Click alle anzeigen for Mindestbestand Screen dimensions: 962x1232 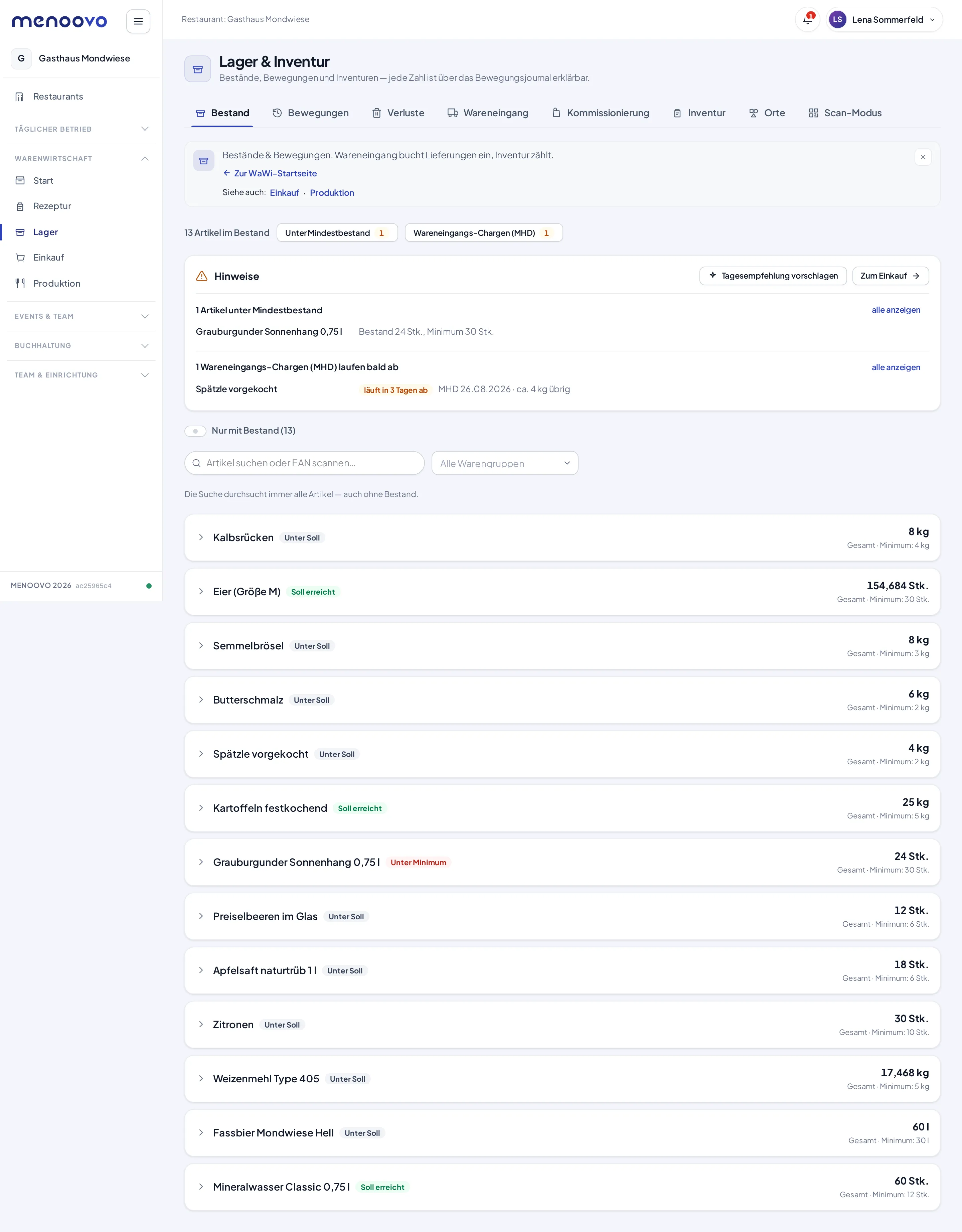[896, 310]
